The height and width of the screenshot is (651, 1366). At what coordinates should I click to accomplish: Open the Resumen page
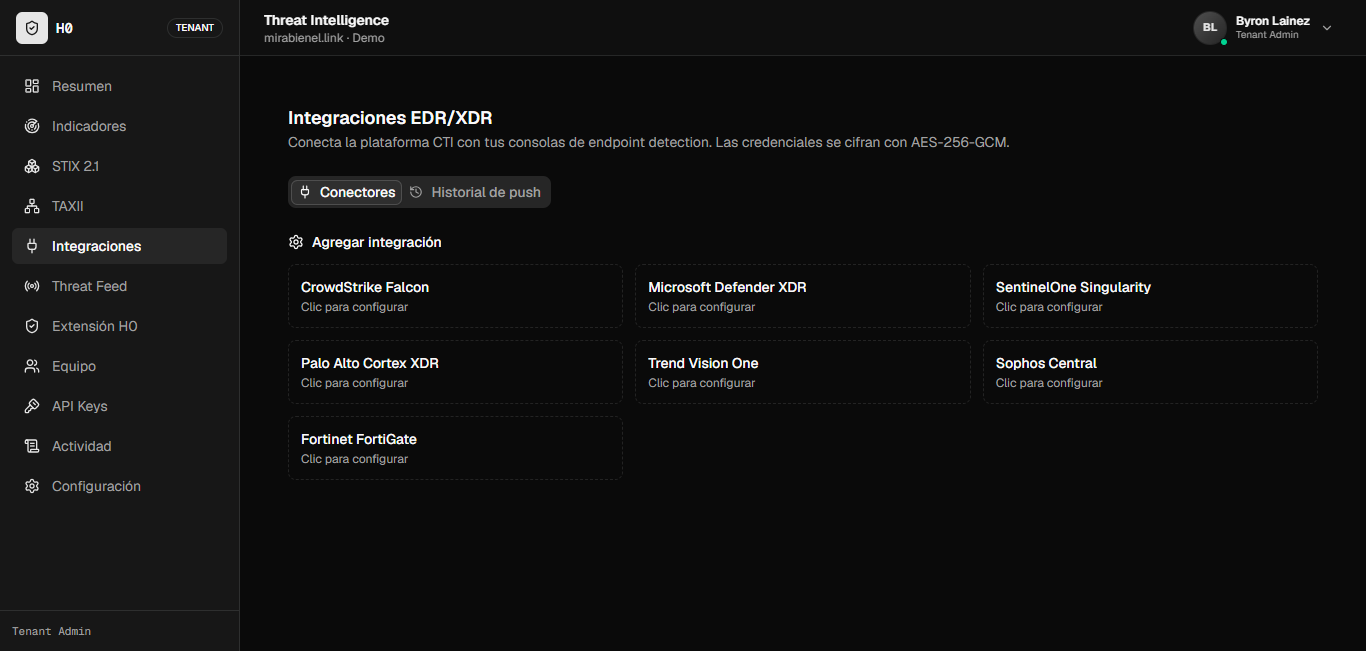tap(119, 86)
